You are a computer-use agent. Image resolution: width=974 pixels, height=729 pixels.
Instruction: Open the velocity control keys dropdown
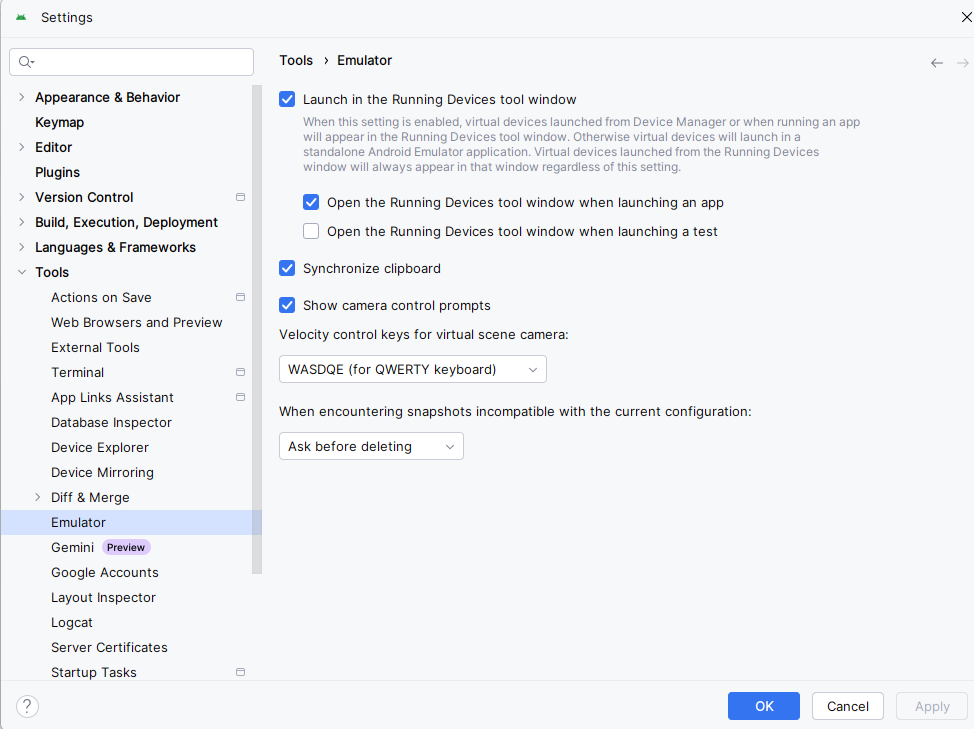[412, 369]
